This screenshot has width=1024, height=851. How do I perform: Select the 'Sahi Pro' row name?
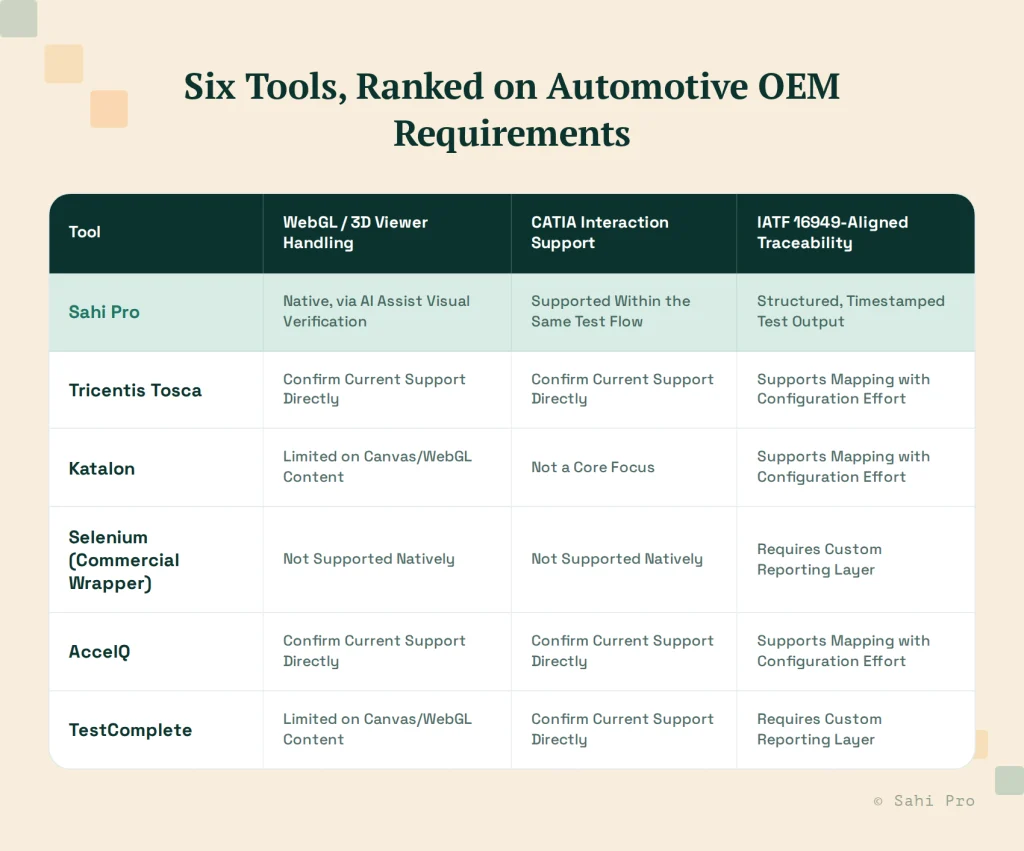(x=104, y=312)
